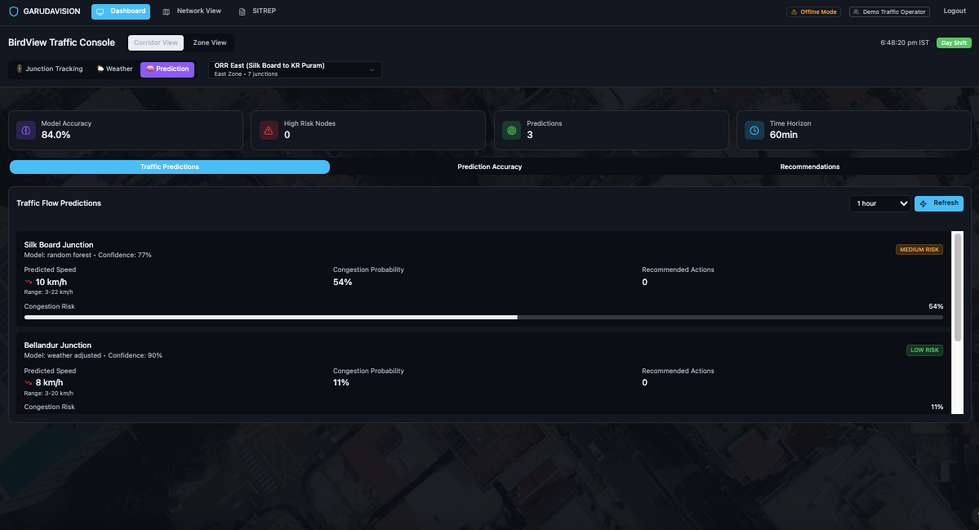979x530 pixels.
Task: Click the Dashboard monitor icon
Action: pyautogui.click(x=100, y=12)
